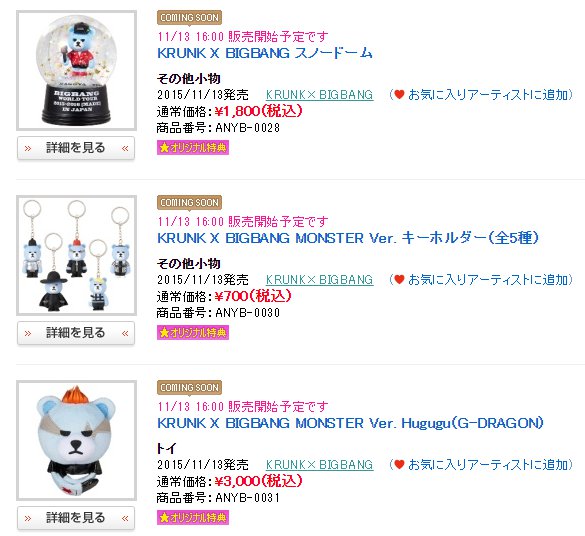
Task: Click the heart icon beside the snow dome
Action: [399, 95]
